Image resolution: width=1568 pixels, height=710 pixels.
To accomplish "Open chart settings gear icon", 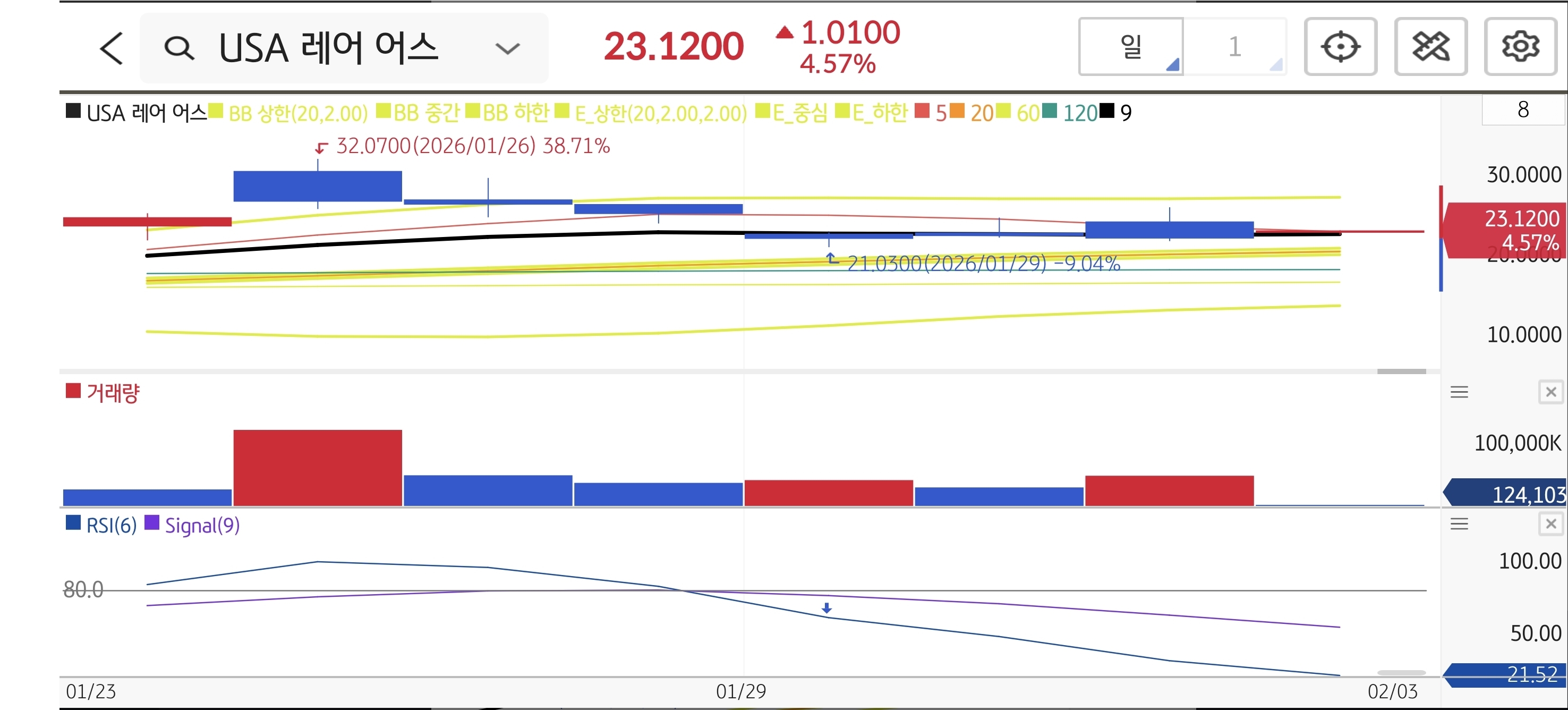I will 1520,47.
